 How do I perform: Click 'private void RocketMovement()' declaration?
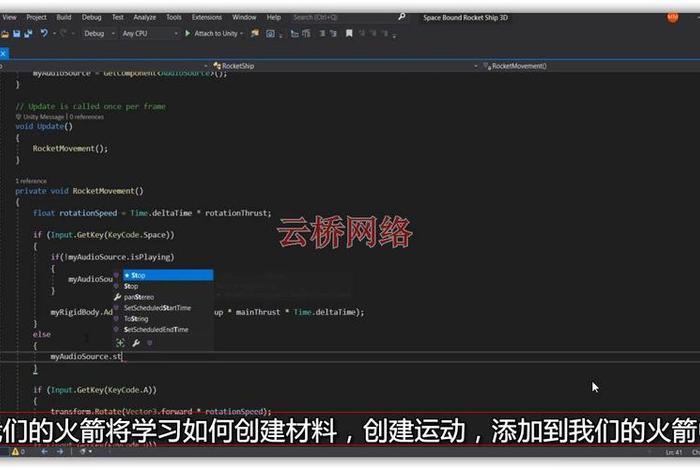click(x=79, y=191)
